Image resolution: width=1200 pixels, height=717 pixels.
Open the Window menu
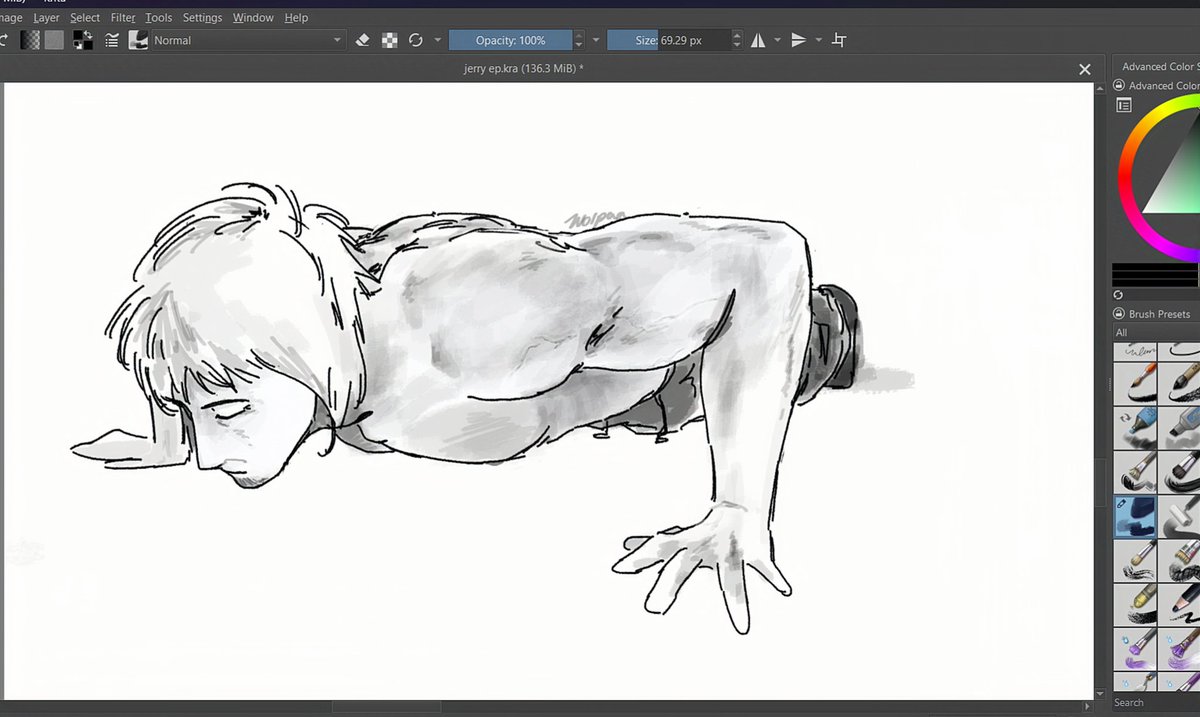tap(253, 17)
